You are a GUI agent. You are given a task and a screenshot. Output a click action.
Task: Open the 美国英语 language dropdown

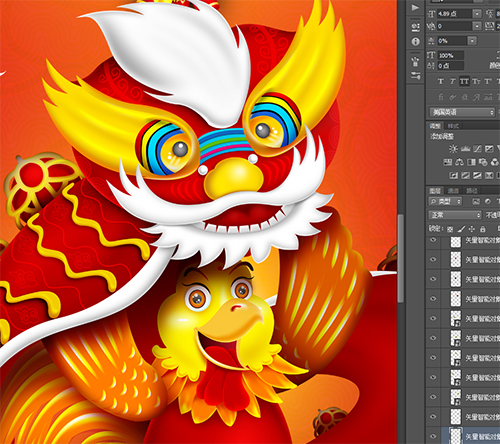coord(462,112)
